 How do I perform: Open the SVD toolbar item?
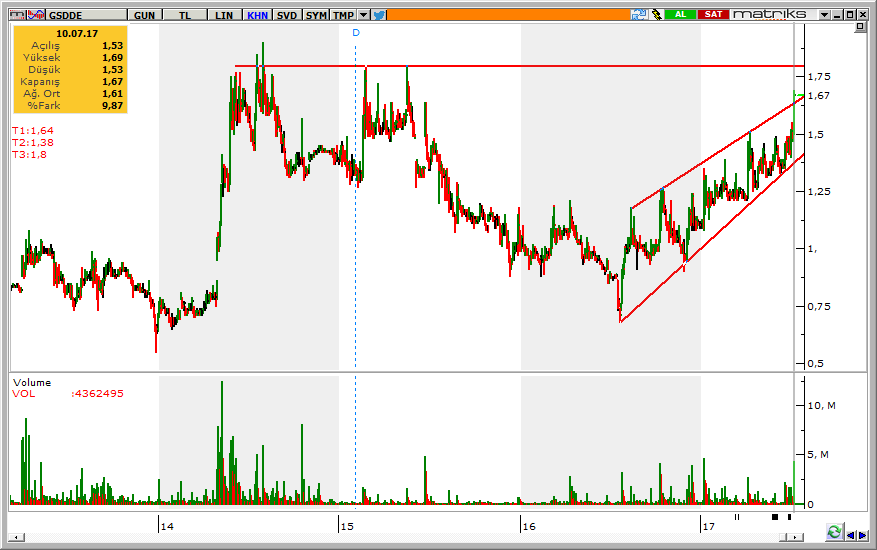tap(287, 15)
